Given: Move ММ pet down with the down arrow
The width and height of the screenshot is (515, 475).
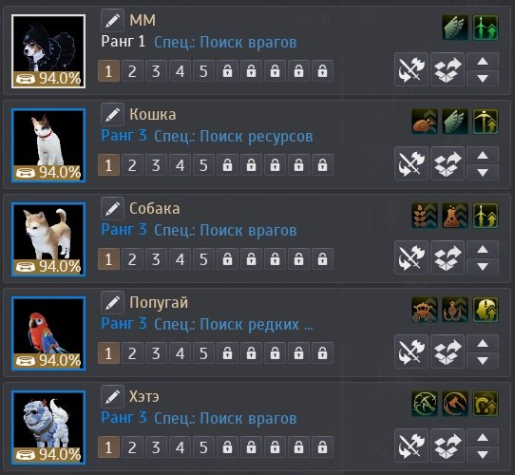Looking at the screenshot, I should 483,79.
